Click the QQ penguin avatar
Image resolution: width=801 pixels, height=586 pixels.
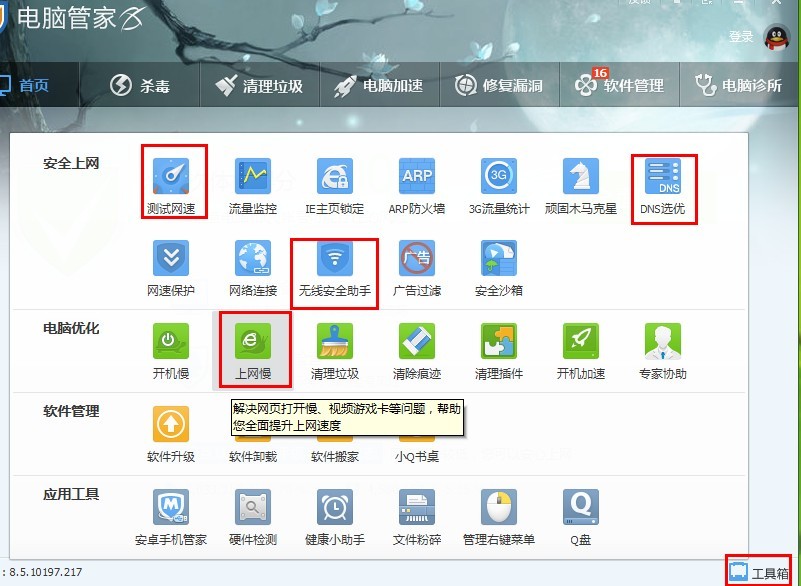coord(778,37)
